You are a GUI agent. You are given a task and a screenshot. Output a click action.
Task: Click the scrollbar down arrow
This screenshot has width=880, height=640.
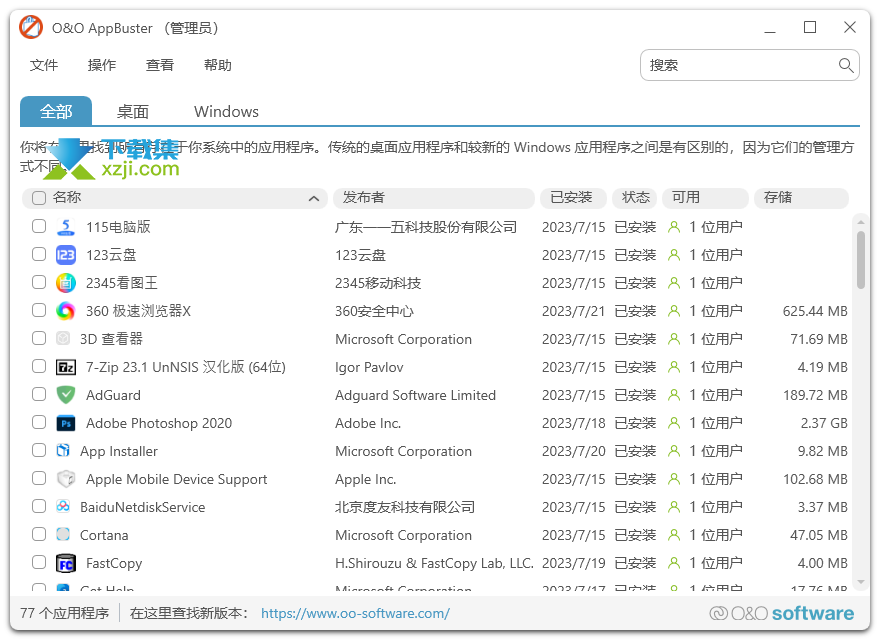(861, 582)
